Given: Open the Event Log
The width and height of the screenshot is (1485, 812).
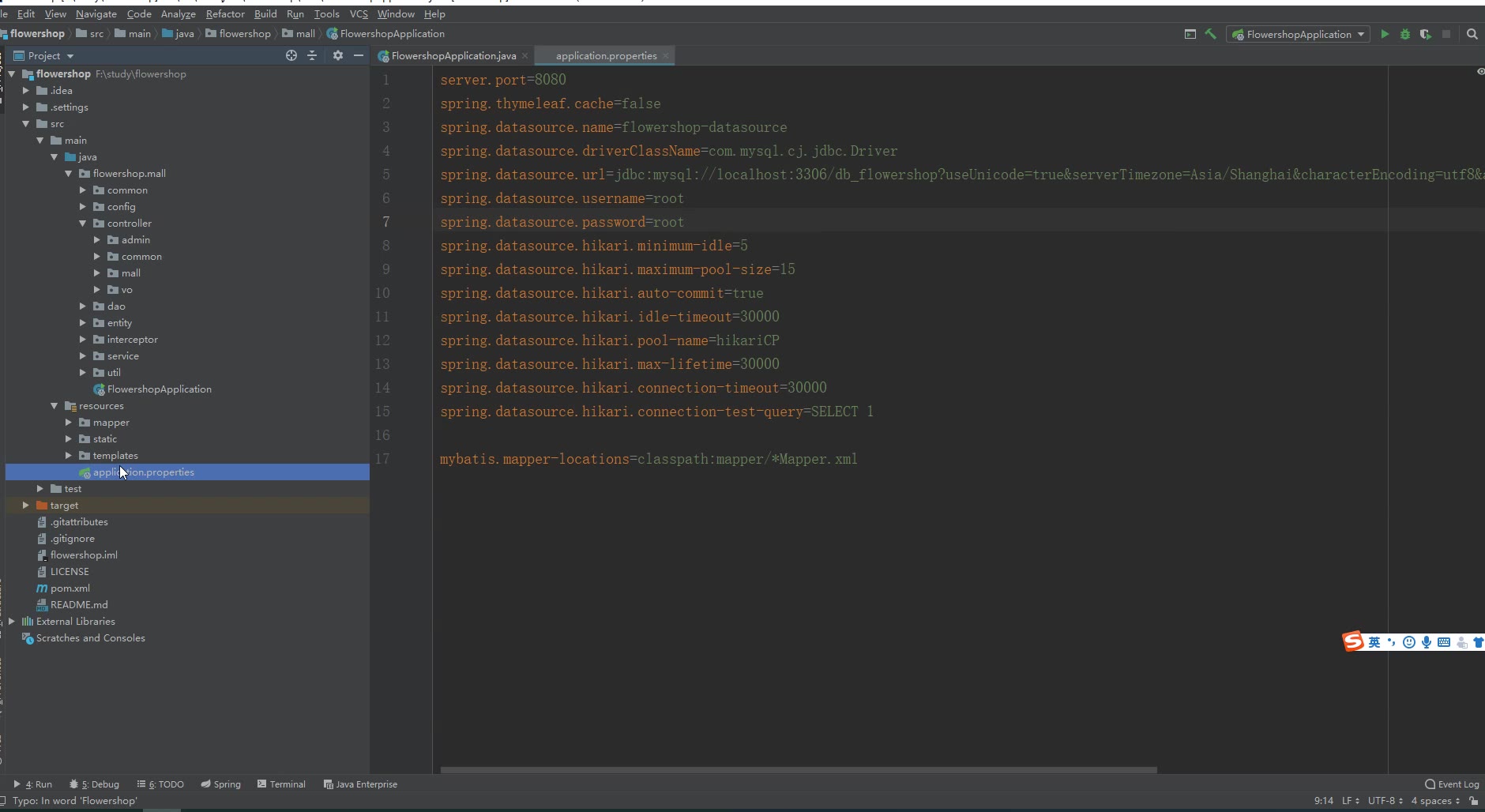Looking at the screenshot, I should click(x=1452, y=784).
